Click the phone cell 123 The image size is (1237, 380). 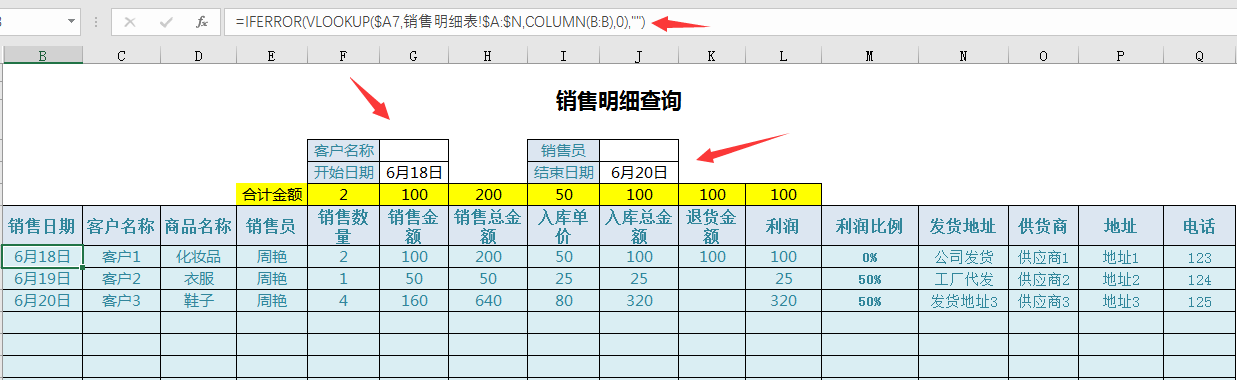pyautogui.click(x=1199, y=256)
